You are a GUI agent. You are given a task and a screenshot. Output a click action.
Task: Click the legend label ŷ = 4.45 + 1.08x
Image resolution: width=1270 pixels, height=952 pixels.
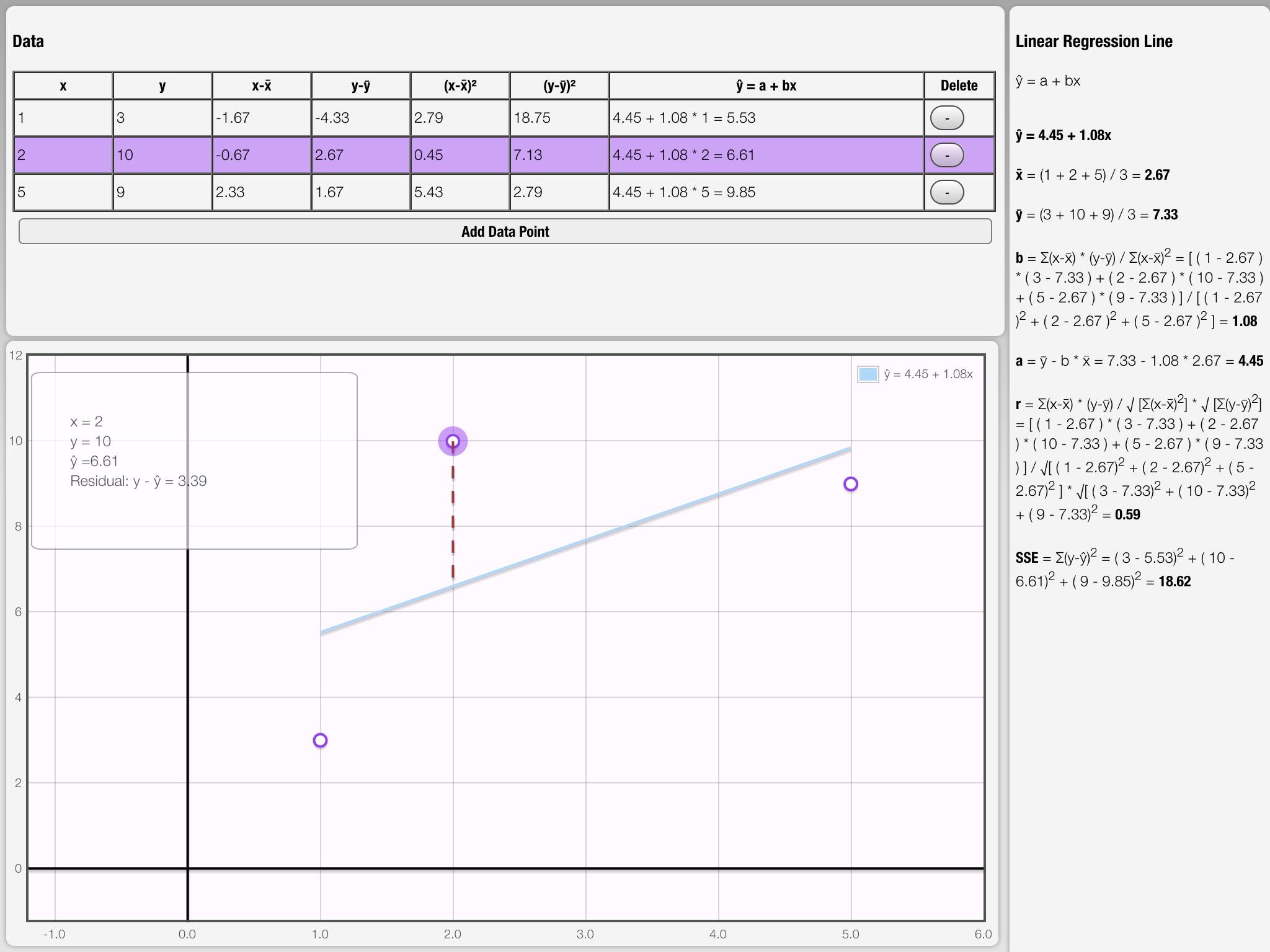pyautogui.click(x=928, y=374)
